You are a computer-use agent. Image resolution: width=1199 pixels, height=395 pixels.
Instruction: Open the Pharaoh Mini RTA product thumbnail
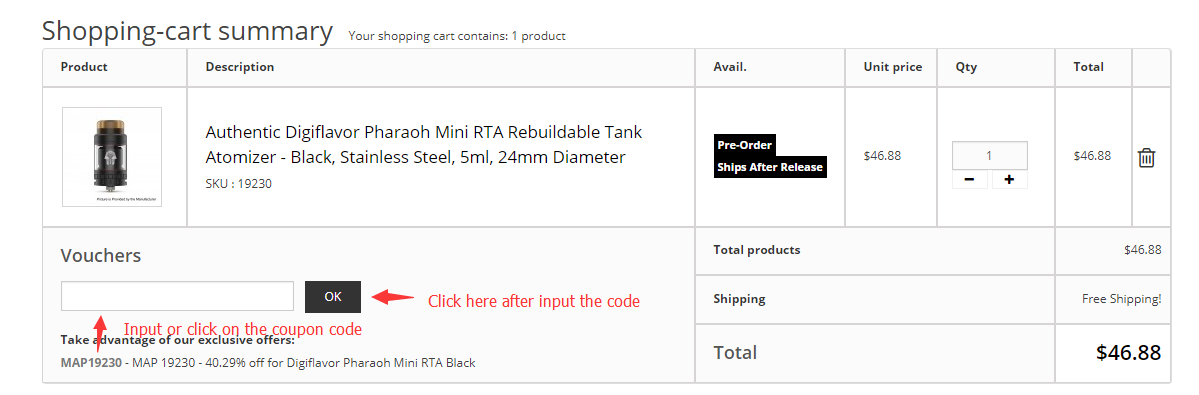pos(112,157)
